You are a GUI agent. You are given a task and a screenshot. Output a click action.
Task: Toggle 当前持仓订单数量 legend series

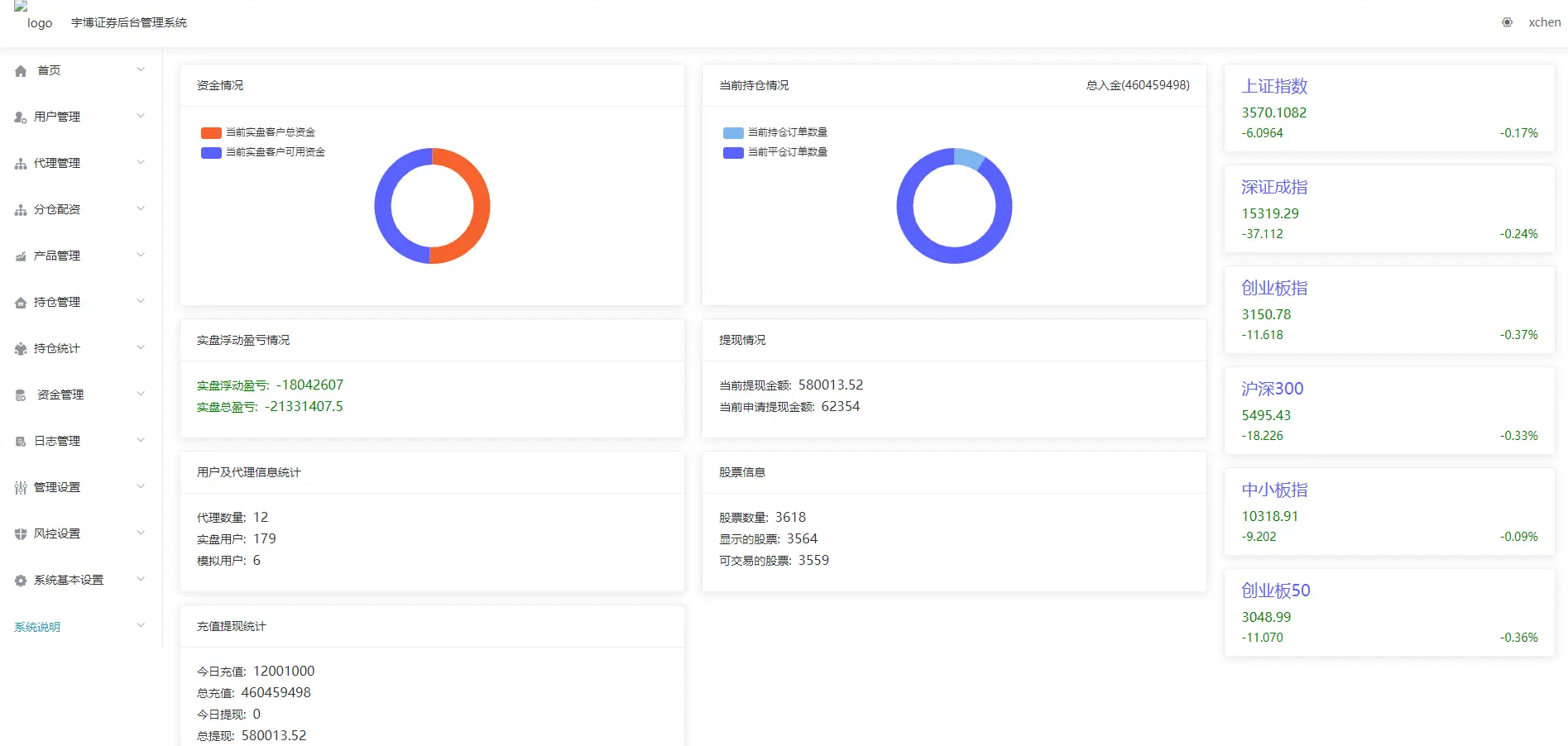[x=775, y=132]
